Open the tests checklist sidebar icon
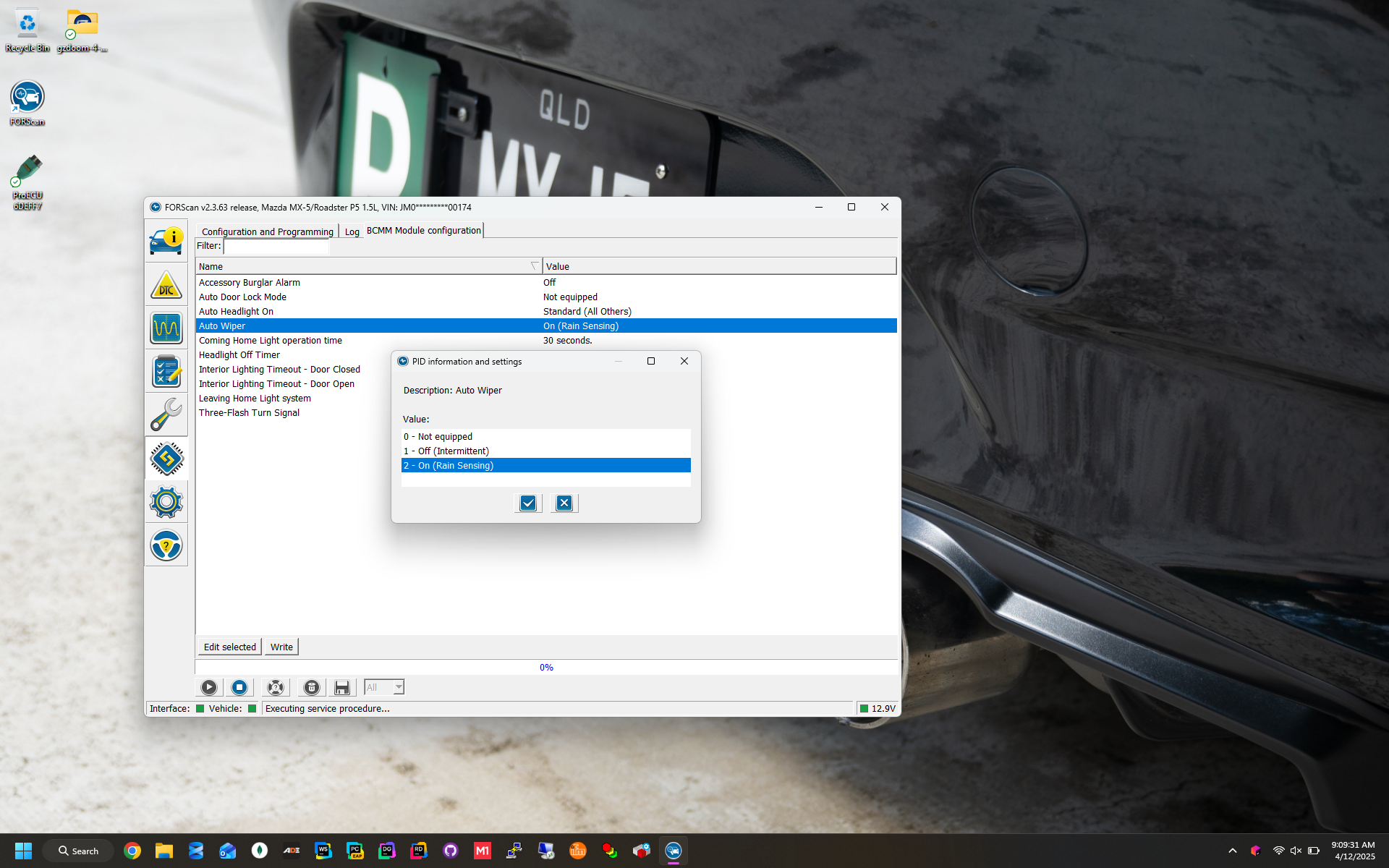This screenshot has height=868, width=1389. pyautogui.click(x=166, y=372)
